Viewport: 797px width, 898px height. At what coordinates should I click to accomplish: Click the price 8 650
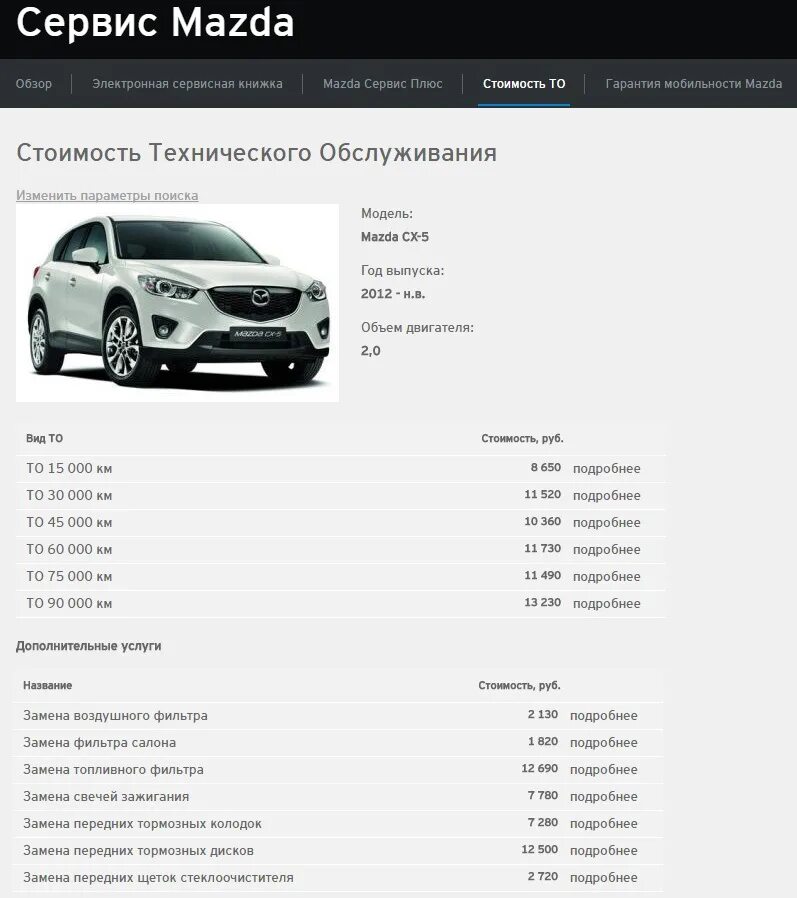pos(546,467)
